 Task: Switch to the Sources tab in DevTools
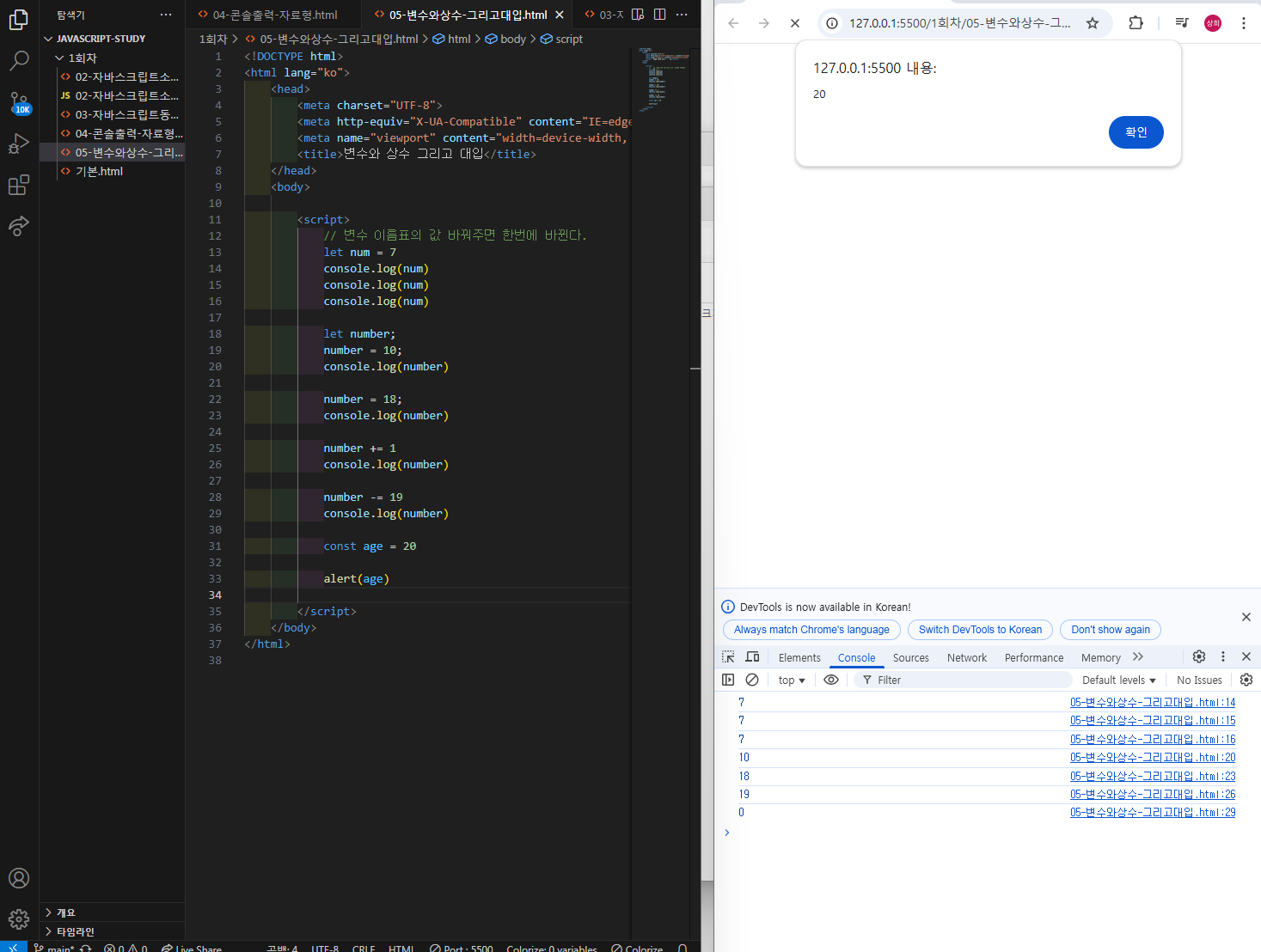910,657
